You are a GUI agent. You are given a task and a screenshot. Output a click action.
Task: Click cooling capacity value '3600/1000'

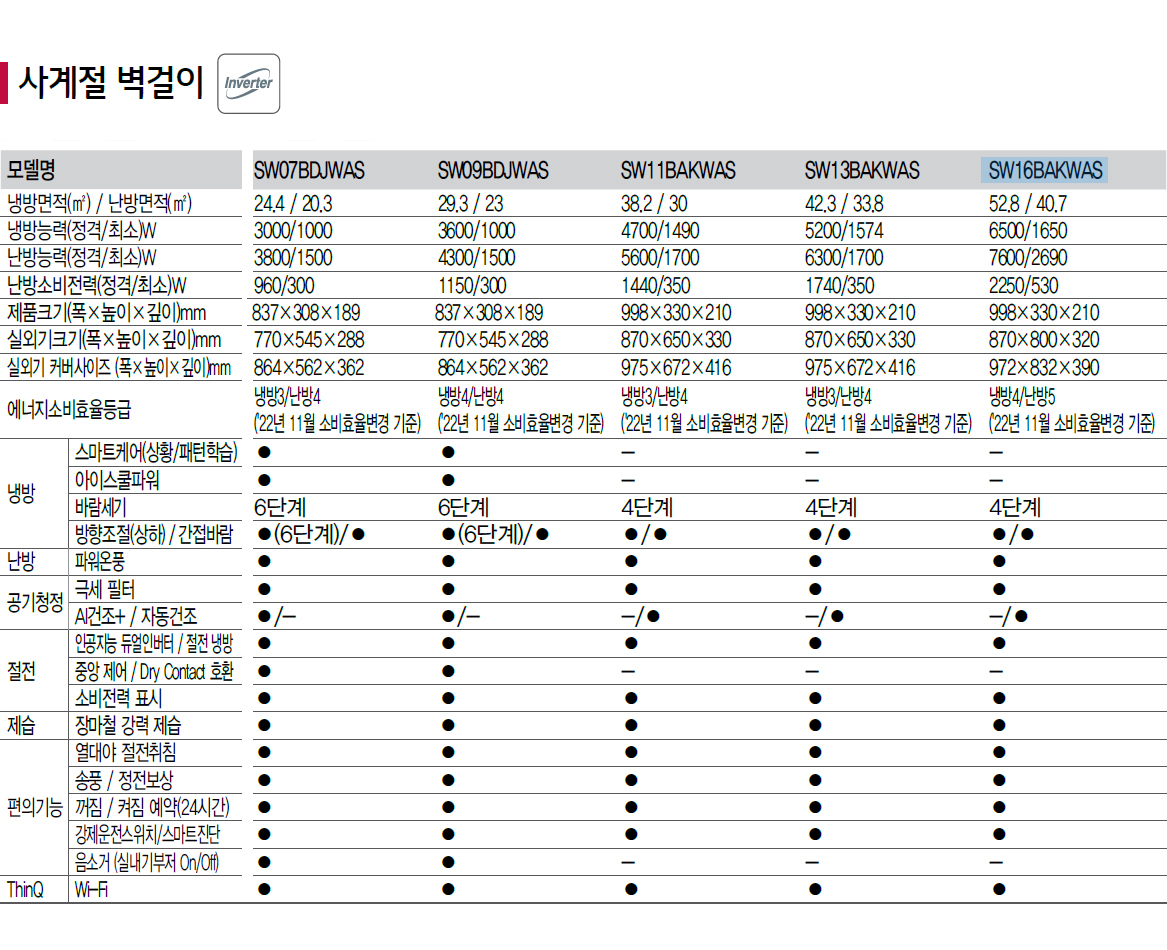476,231
